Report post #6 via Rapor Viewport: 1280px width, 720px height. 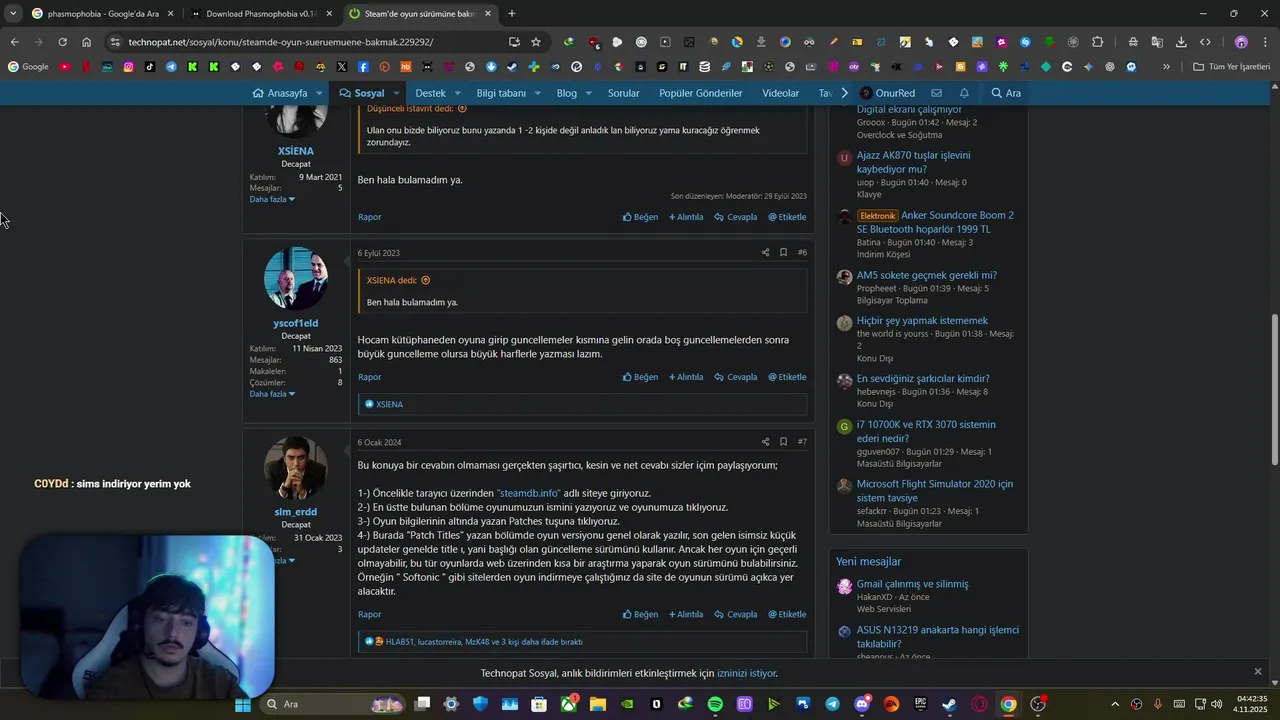(370, 377)
